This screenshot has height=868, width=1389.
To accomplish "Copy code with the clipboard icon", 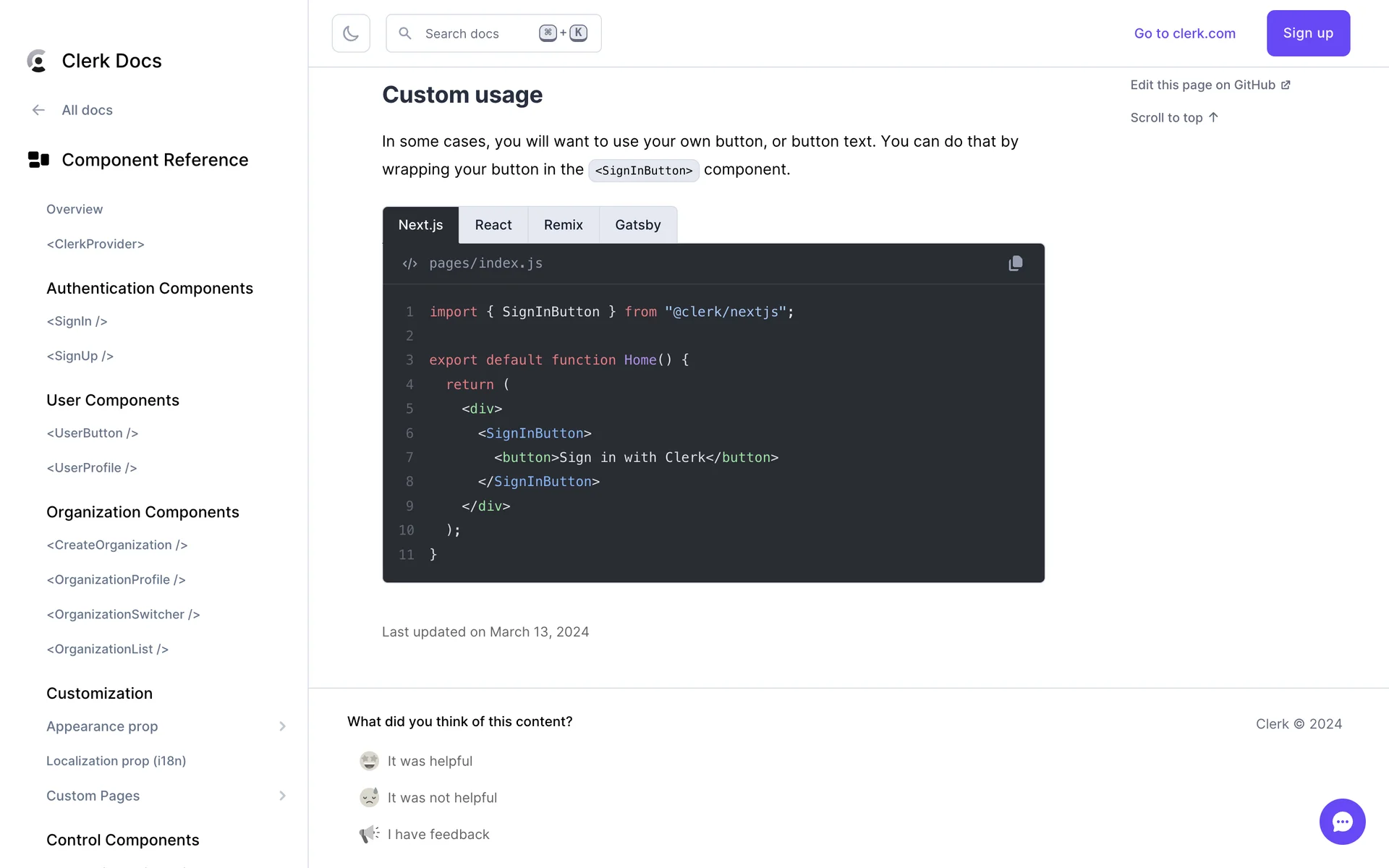I will [x=1015, y=263].
